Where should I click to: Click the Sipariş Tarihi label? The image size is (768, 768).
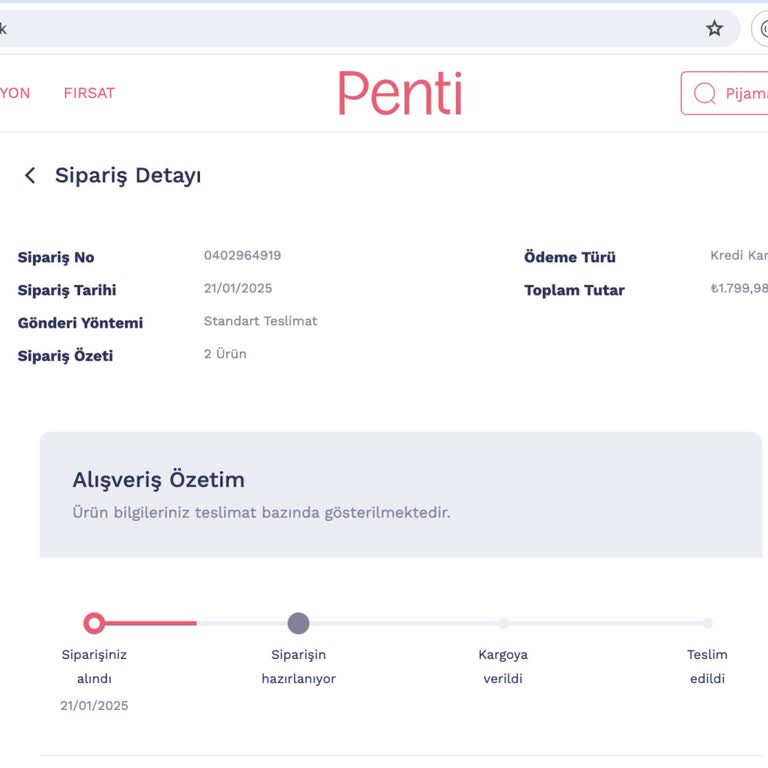67,290
